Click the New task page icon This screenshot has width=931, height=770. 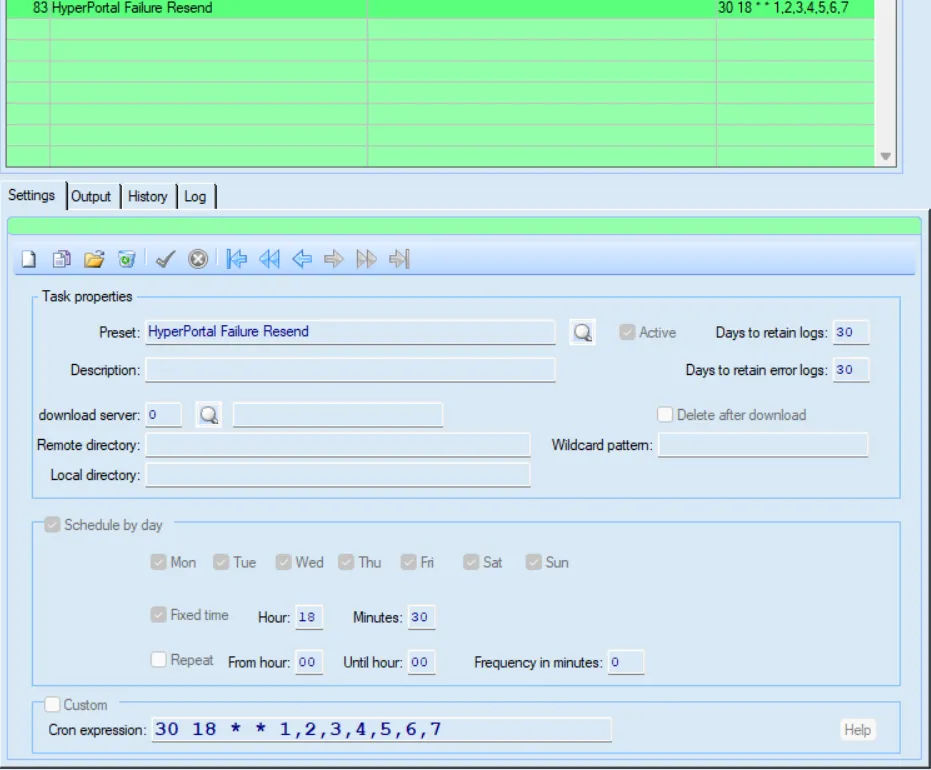click(28, 259)
